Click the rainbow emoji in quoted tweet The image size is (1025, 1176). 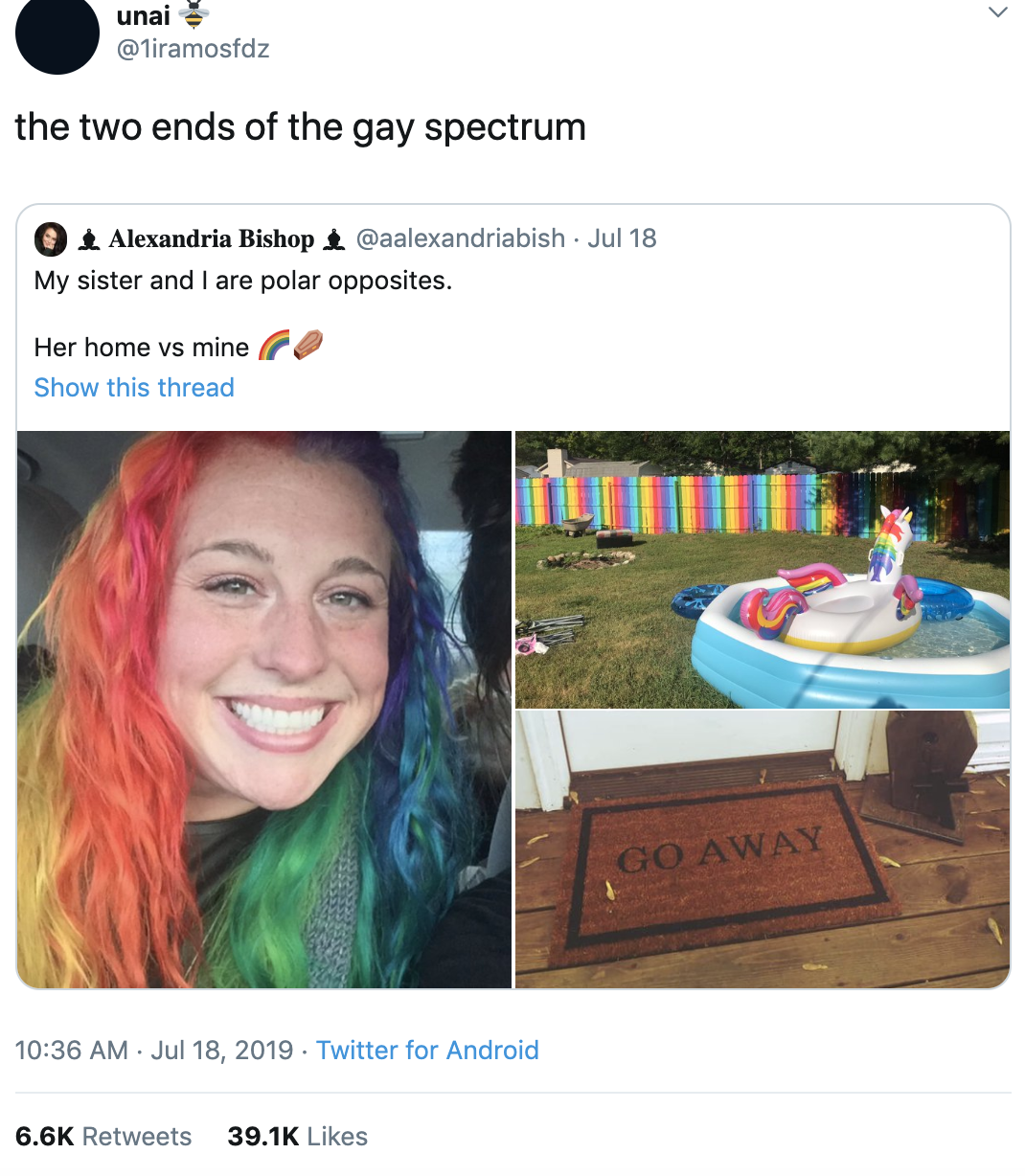pyautogui.click(x=274, y=346)
